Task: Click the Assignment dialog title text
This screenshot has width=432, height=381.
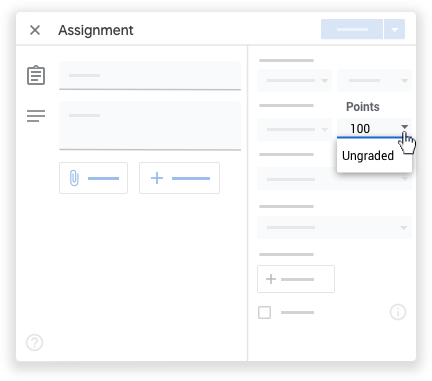Action: (x=96, y=30)
